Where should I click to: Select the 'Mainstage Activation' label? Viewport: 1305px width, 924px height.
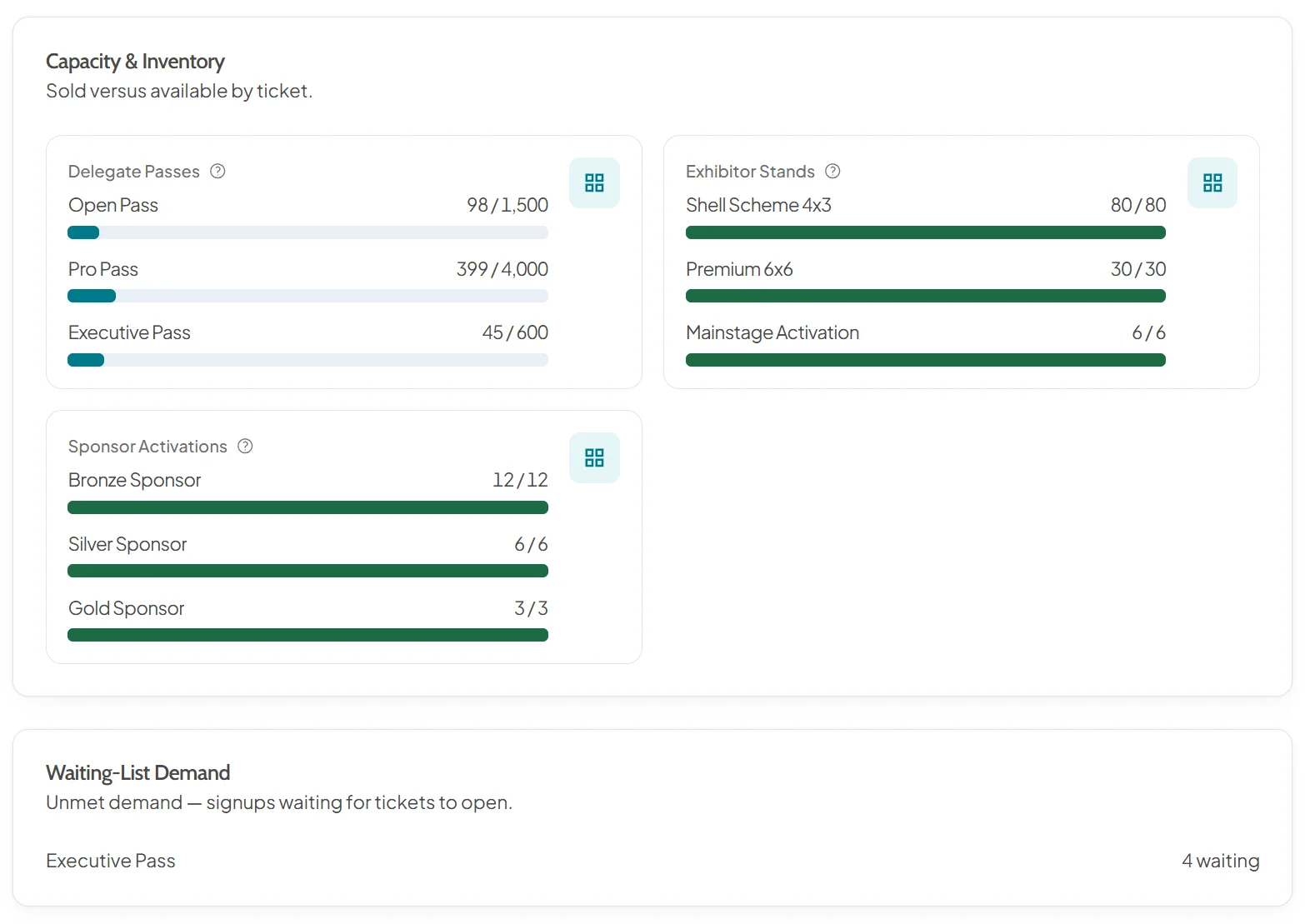coord(772,332)
